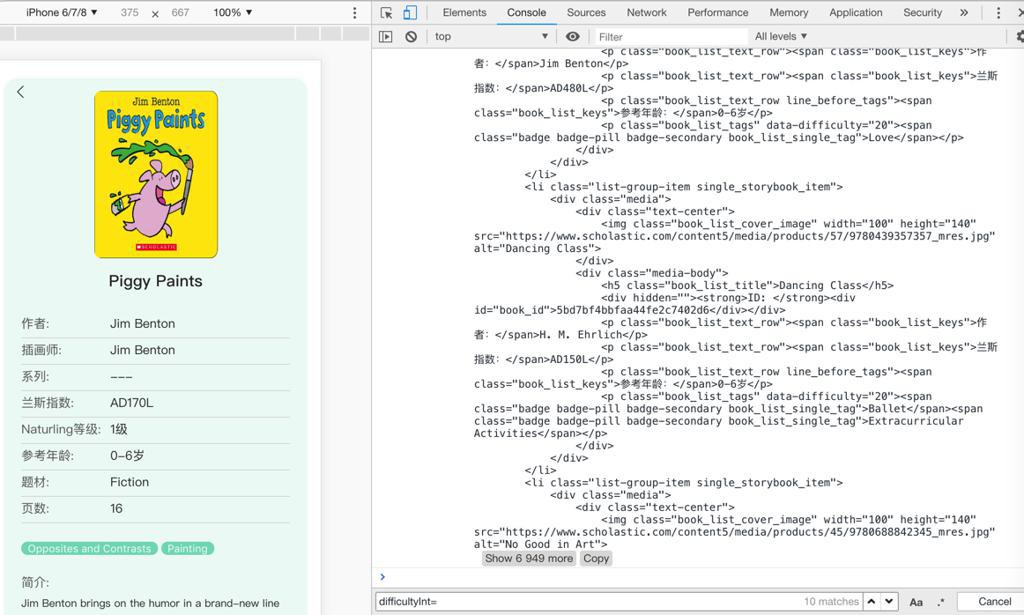Open the All levels dropdown
This screenshot has height=615, width=1024.
(781, 37)
